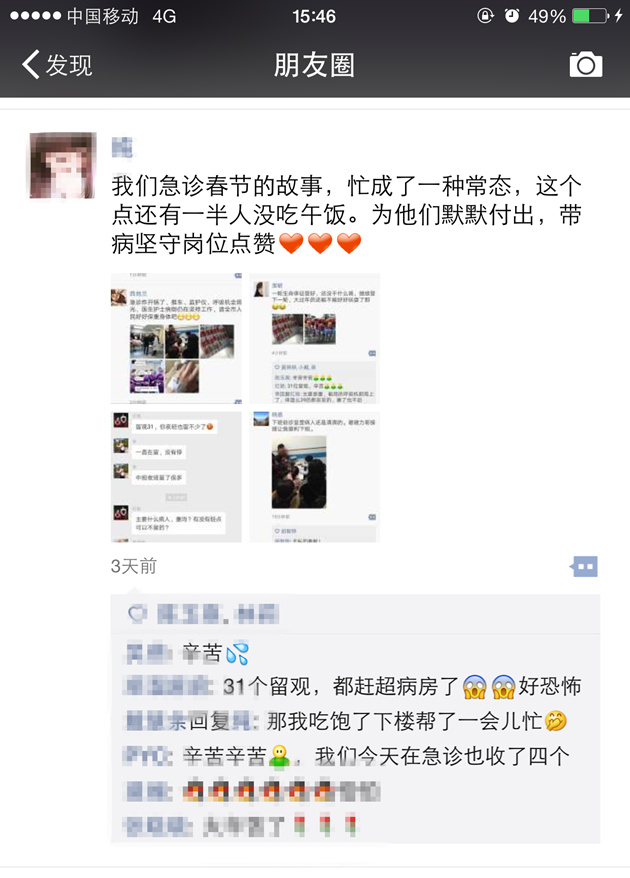Tap the camera icon to post a moment
Image resolution: width=630 pixels, height=878 pixels.
point(586,65)
